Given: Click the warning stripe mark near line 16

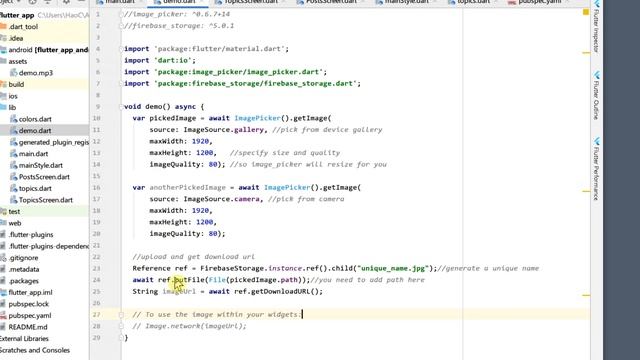Looking at the screenshot, I should [x=586, y=191].
